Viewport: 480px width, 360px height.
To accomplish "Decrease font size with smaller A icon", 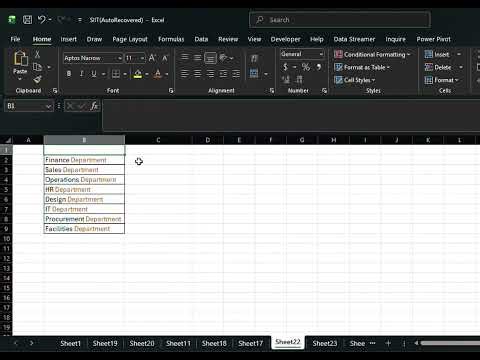I will click(x=165, y=58).
